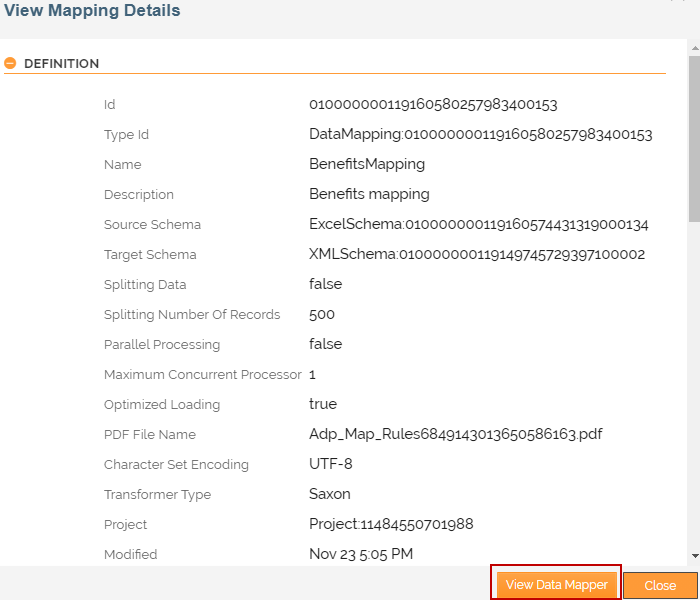Open the View Data Mapper button
The height and width of the screenshot is (600, 700).
[x=556, y=585]
